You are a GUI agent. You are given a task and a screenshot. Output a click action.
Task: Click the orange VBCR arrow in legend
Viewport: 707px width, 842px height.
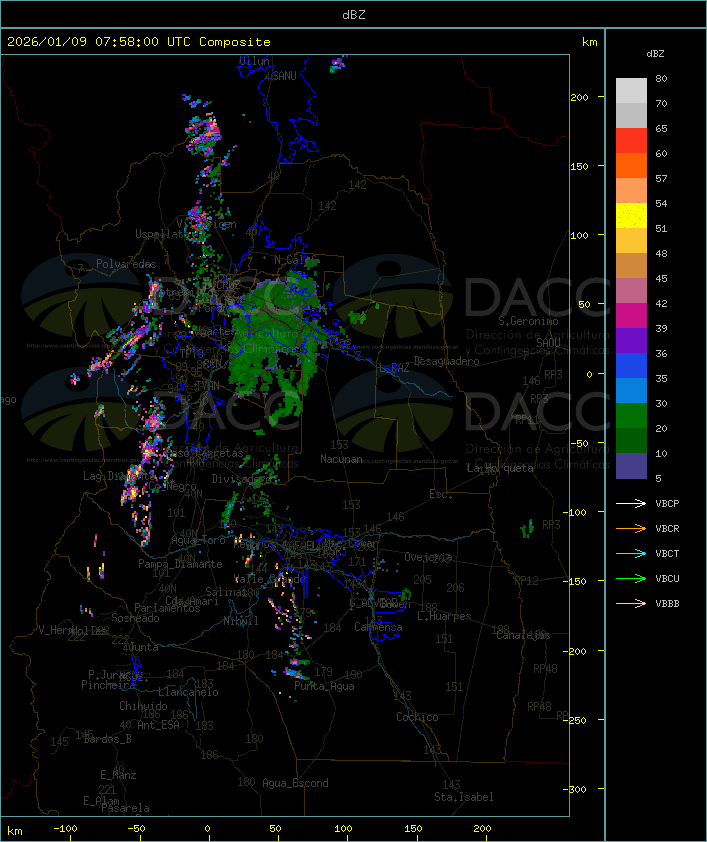pos(631,528)
